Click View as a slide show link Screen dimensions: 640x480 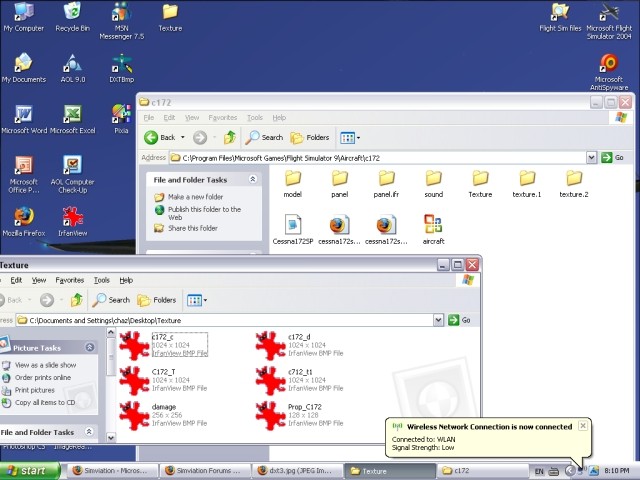pos(45,365)
